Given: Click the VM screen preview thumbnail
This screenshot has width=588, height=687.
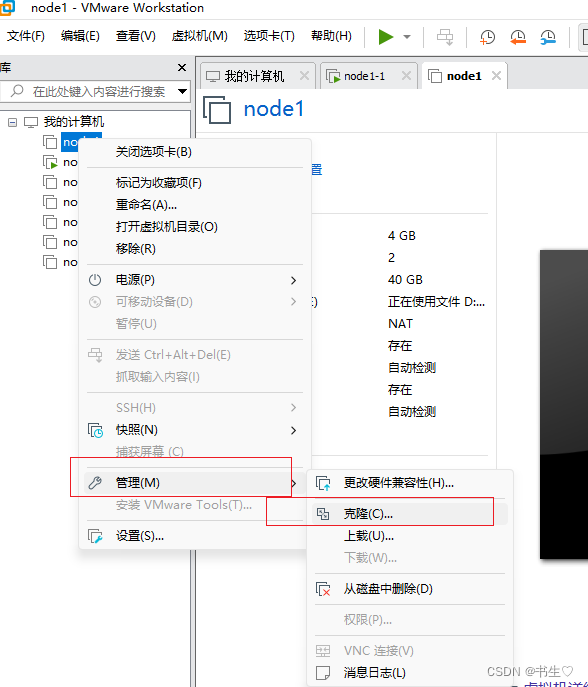Looking at the screenshot, I should [564, 404].
